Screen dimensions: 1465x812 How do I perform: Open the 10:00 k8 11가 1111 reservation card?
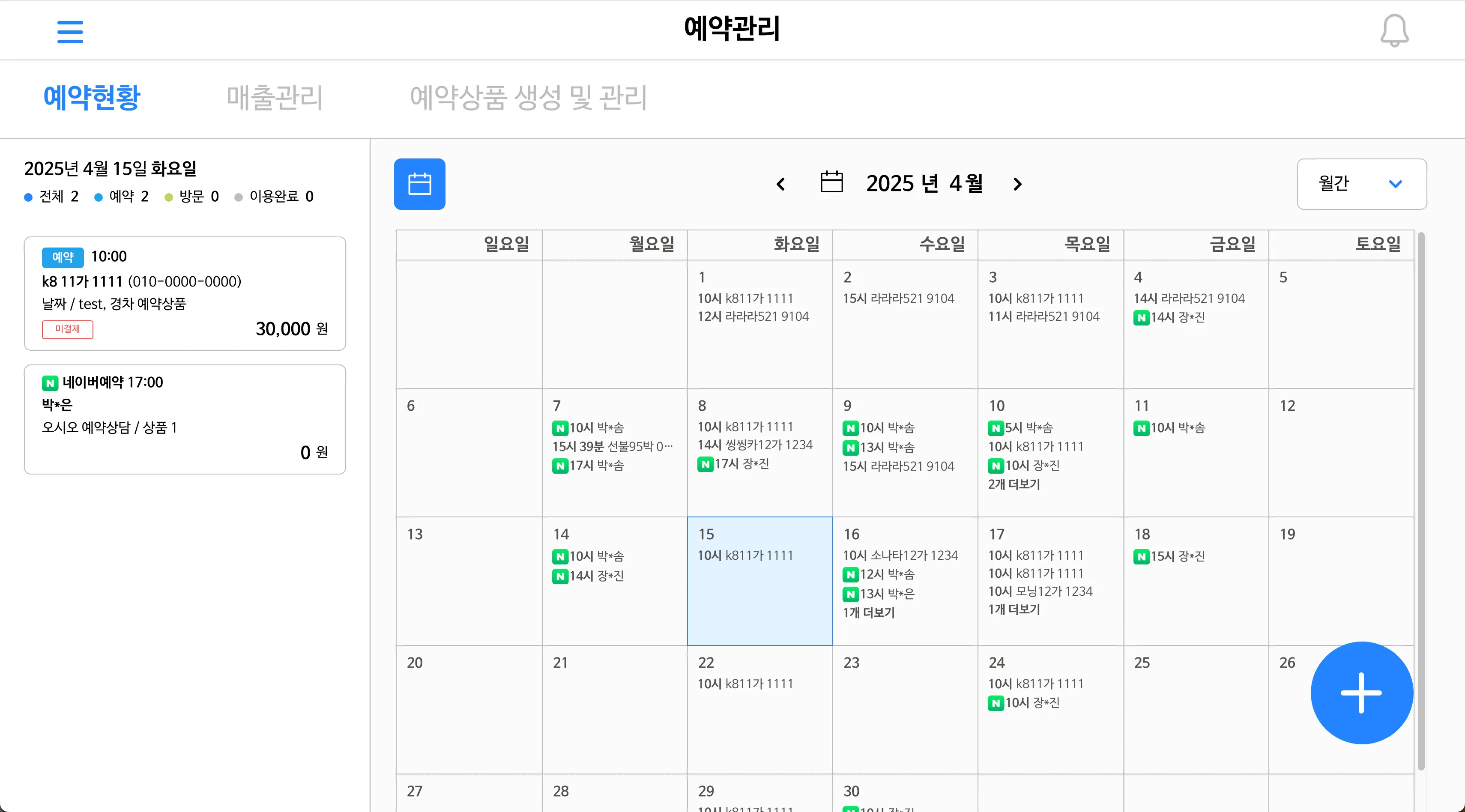(185, 293)
